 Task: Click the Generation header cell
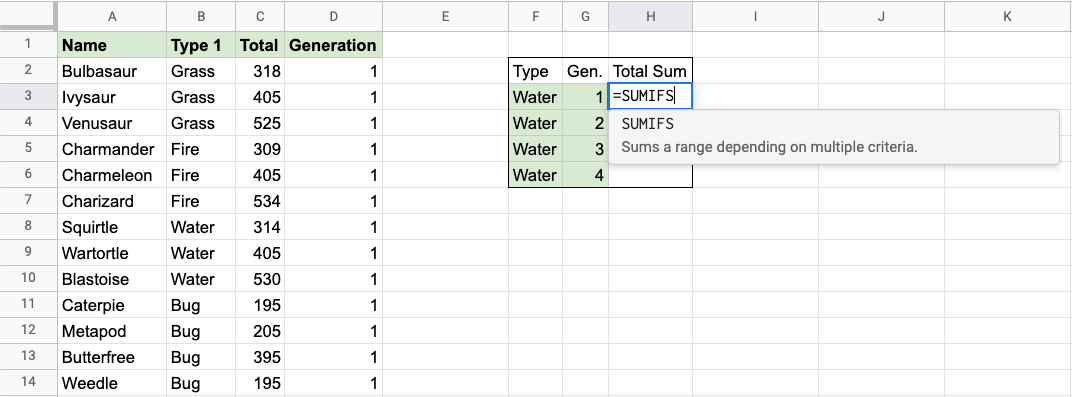333,45
